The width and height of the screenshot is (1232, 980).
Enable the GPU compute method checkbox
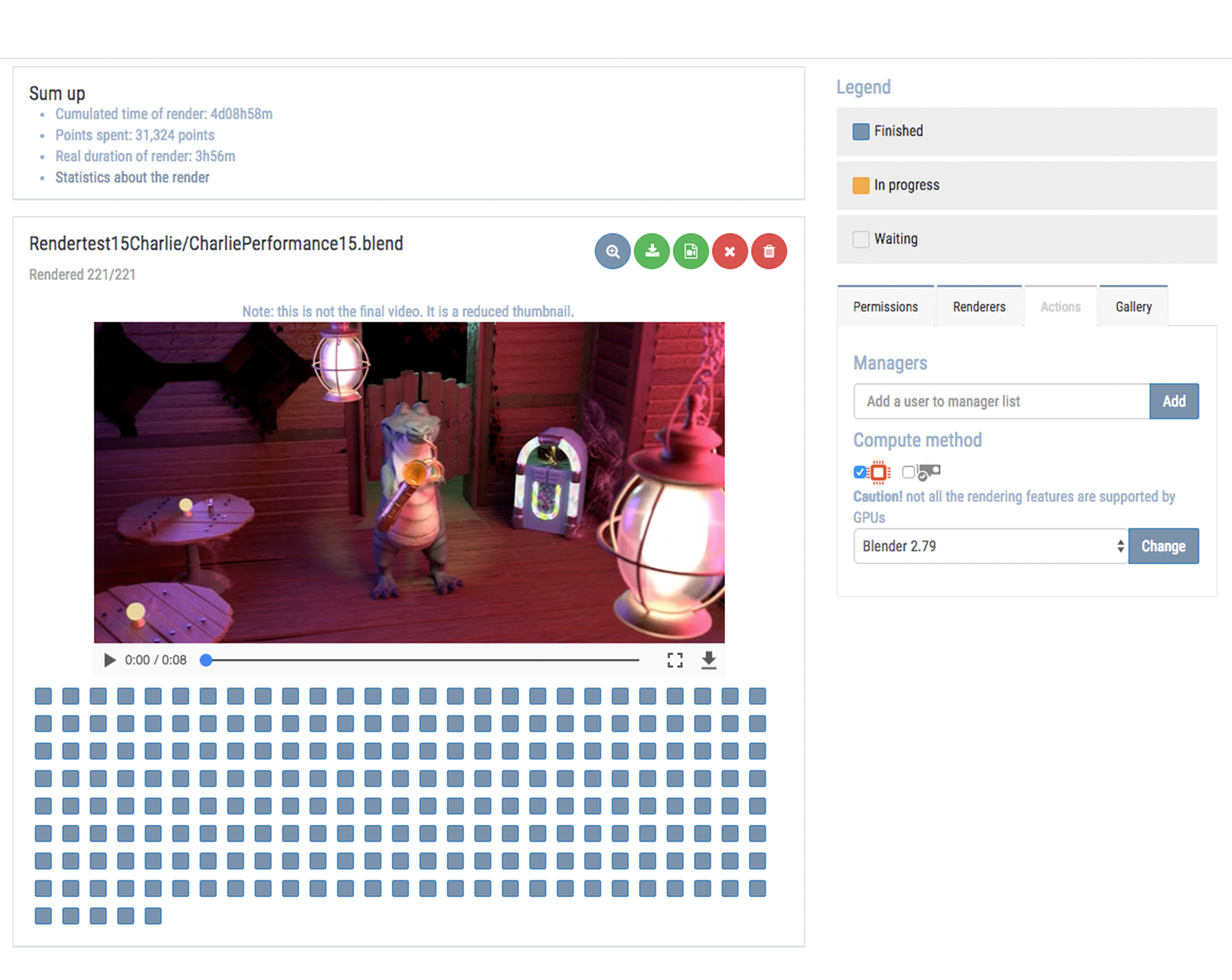tap(908, 472)
